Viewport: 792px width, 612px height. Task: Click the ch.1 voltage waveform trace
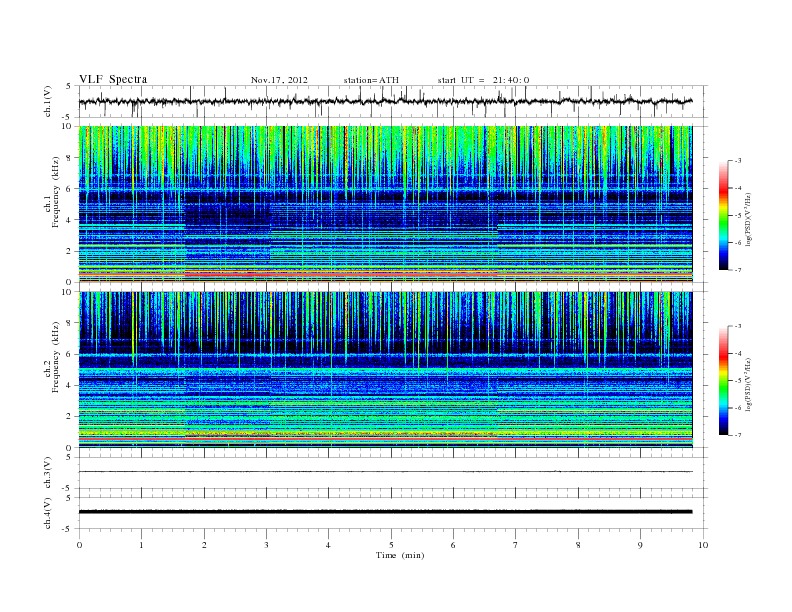(385, 101)
